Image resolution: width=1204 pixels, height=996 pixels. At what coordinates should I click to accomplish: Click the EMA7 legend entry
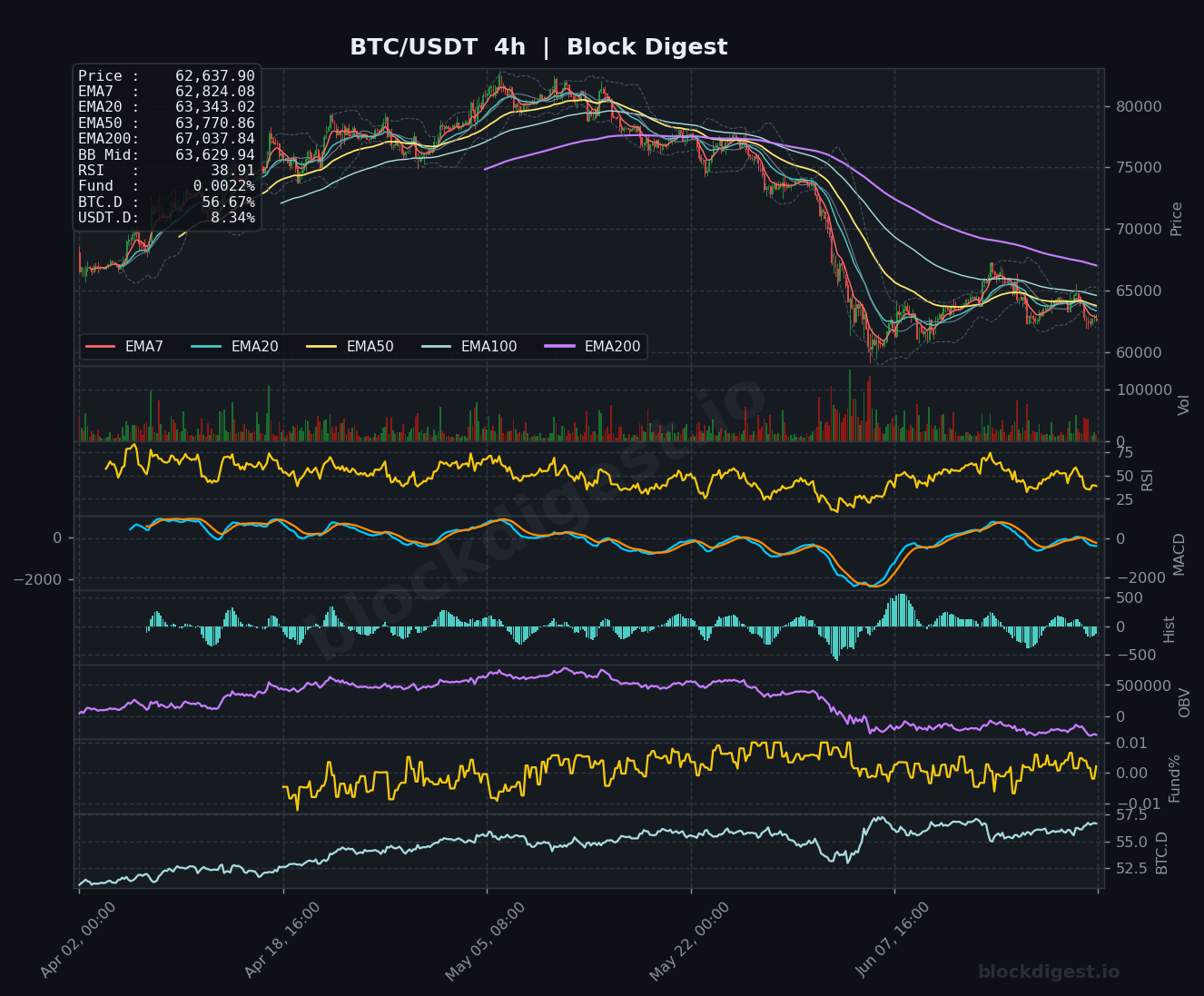pyautogui.click(x=125, y=347)
